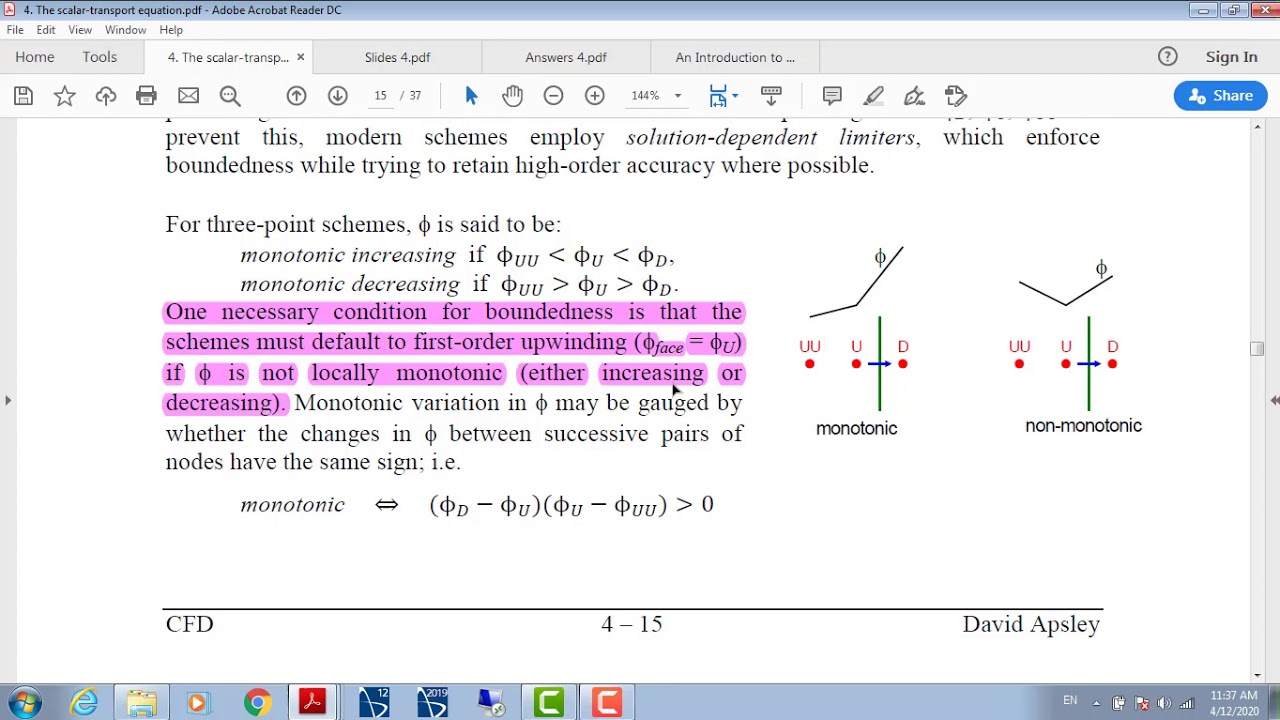Image resolution: width=1280 pixels, height=720 pixels.
Task: Click the 'monotonic' diagram label
Action: [x=857, y=428]
